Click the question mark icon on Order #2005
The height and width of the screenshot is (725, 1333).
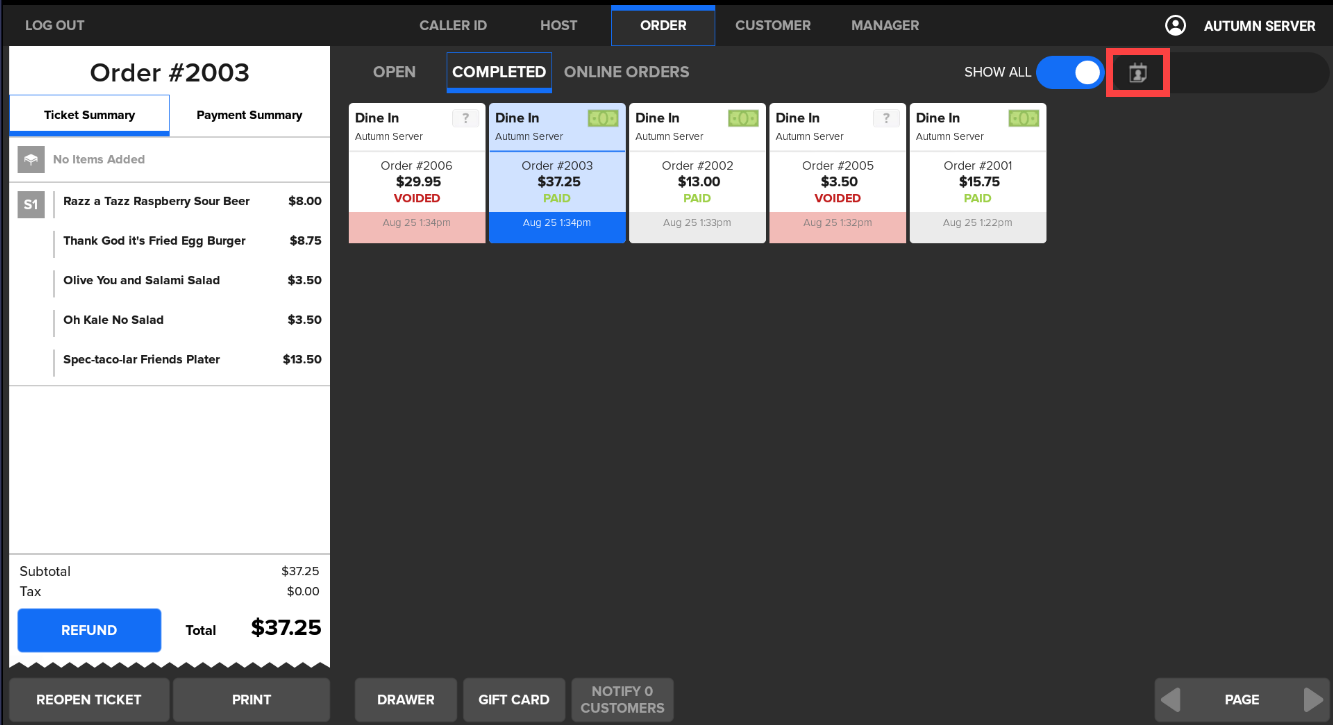click(886, 118)
